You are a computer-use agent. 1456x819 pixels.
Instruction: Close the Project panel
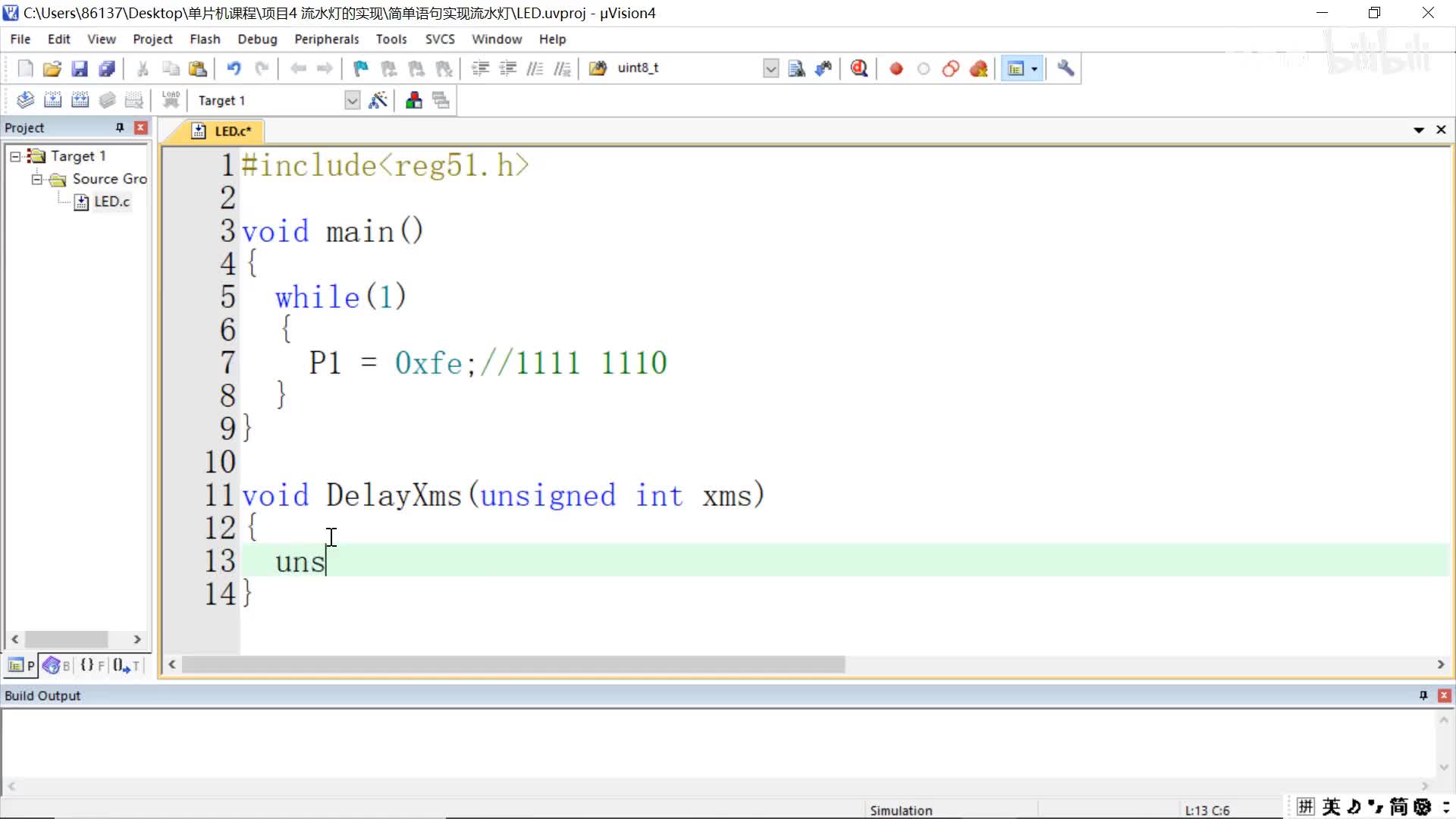[x=140, y=127]
